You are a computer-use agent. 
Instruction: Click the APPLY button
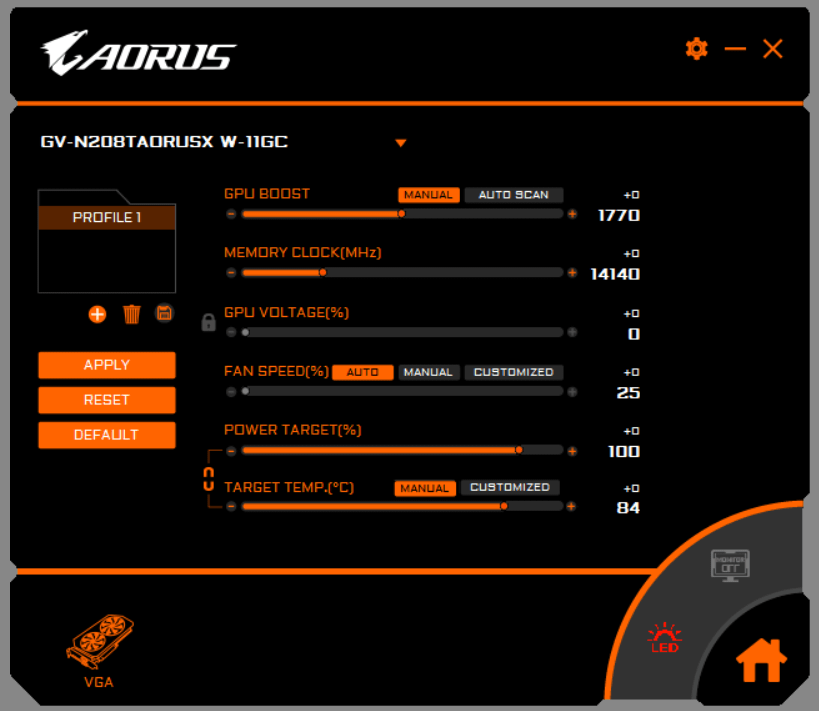[x=107, y=365]
